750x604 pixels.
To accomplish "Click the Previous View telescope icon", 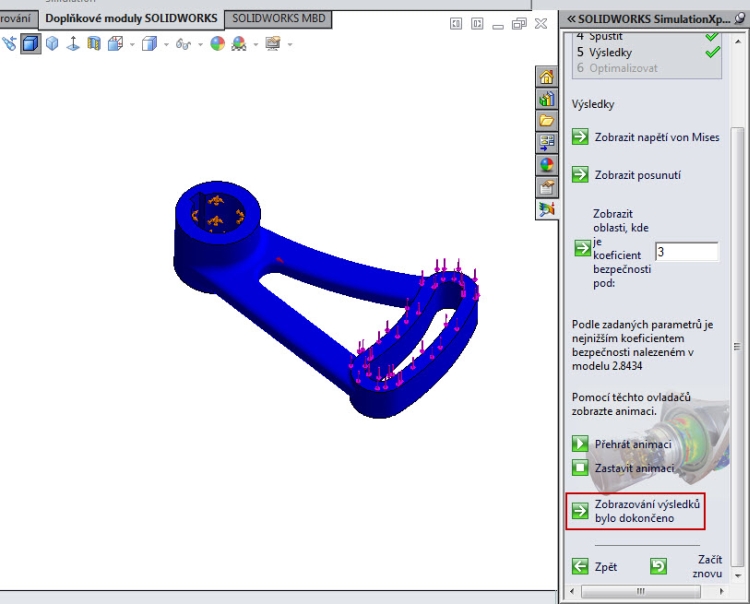I will tap(9, 44).
